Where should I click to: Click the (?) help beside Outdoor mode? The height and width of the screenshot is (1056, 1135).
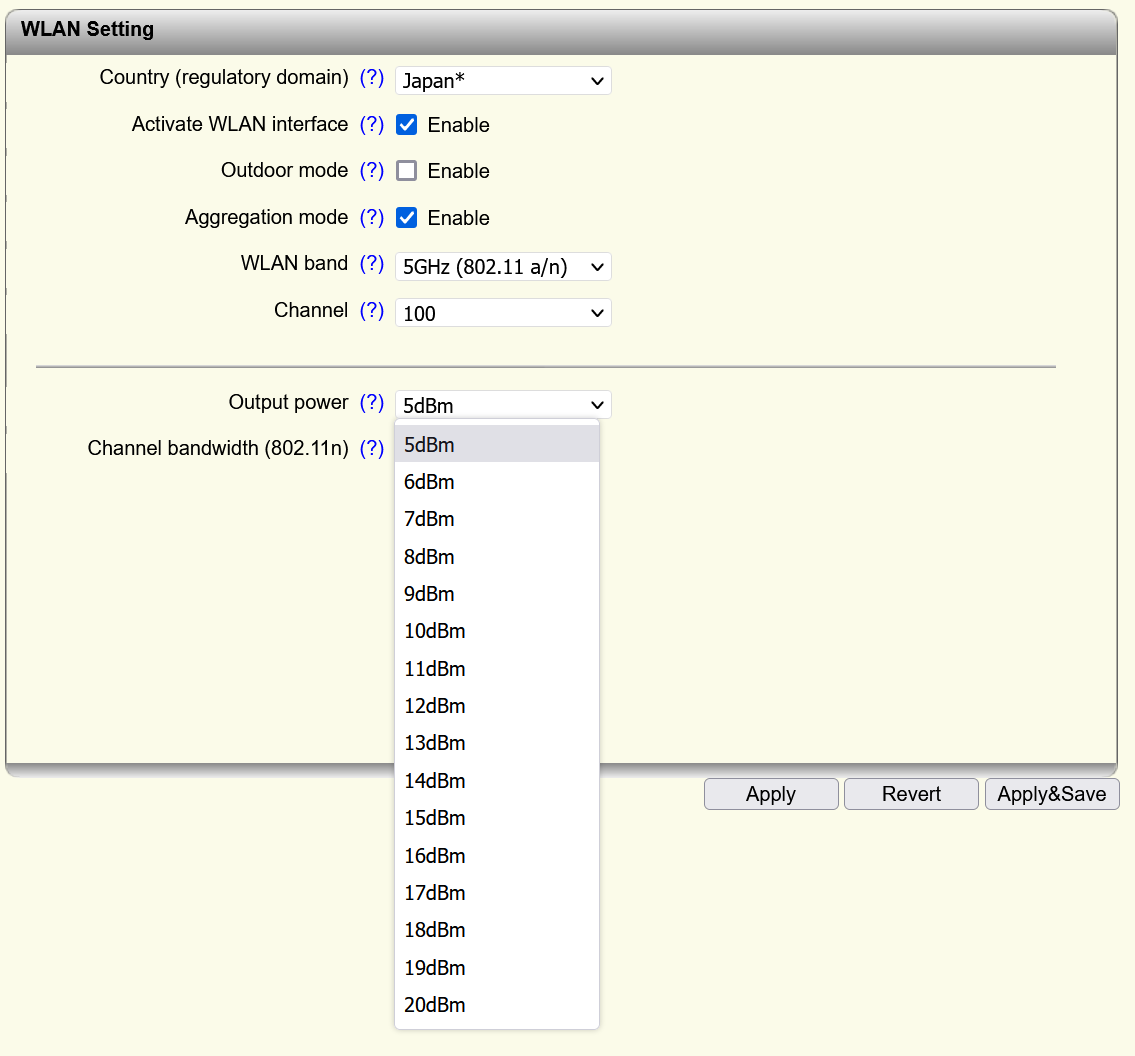coord(372,171)
